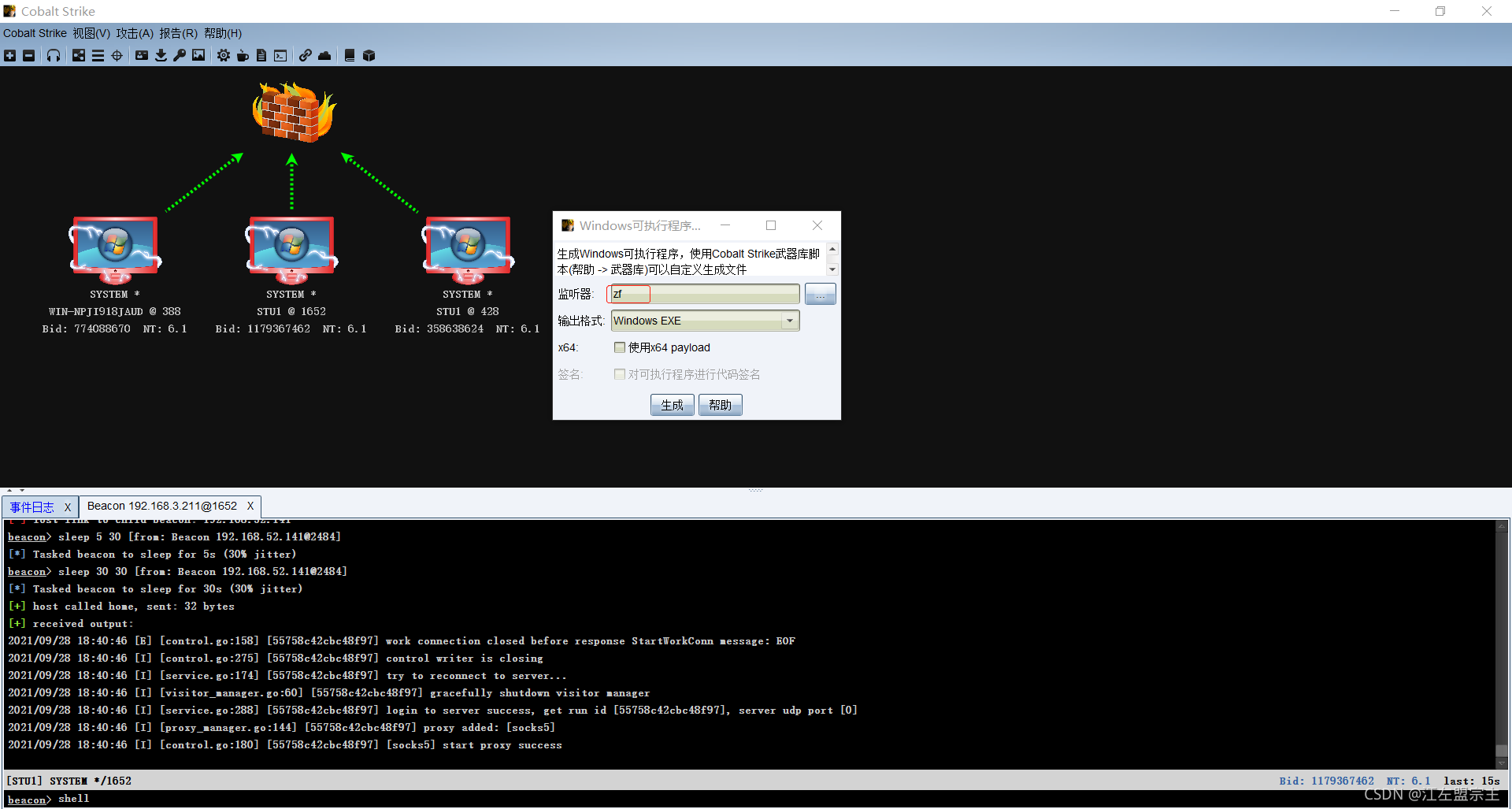
Task: Click the 帮助 button in dialog
Action: (x=720, y=405)
